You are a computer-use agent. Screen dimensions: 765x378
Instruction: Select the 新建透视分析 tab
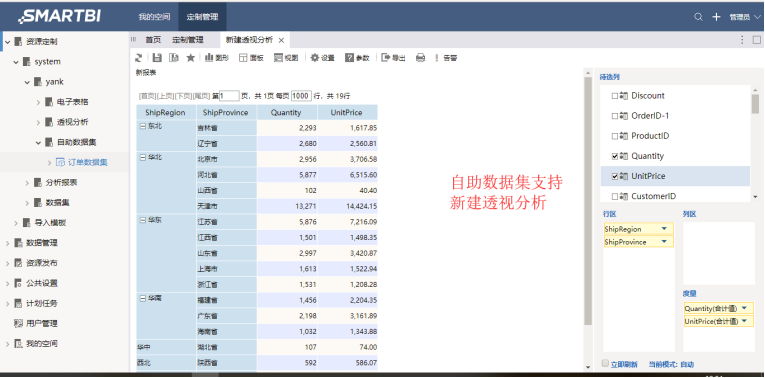click(249, 40)
